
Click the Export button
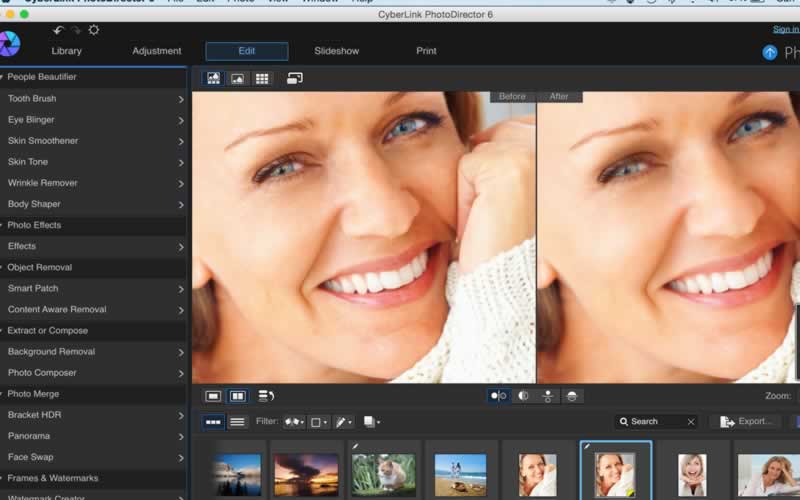[x=745, y=422]
